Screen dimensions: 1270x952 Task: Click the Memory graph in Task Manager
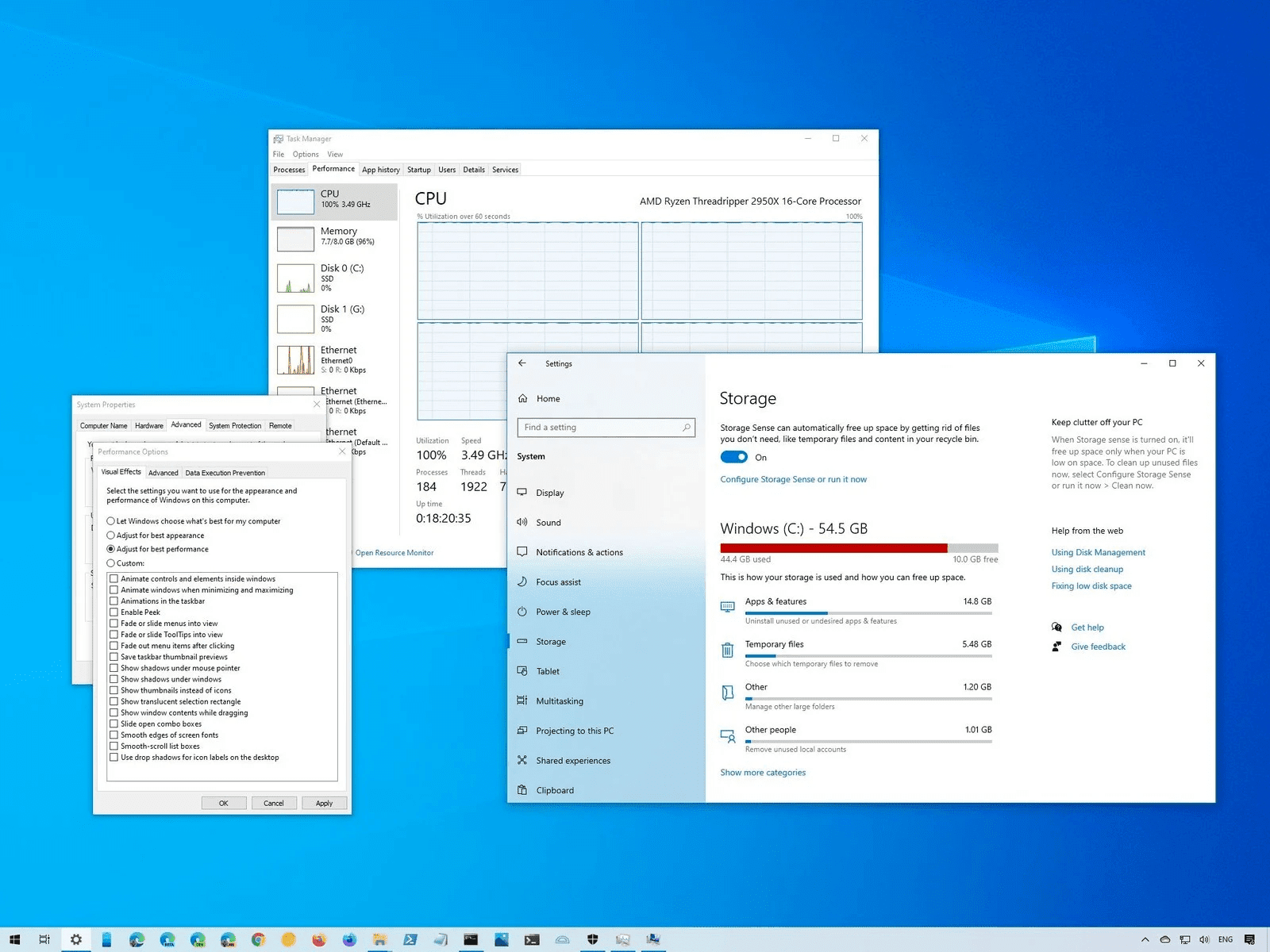(x=294, y=238)
